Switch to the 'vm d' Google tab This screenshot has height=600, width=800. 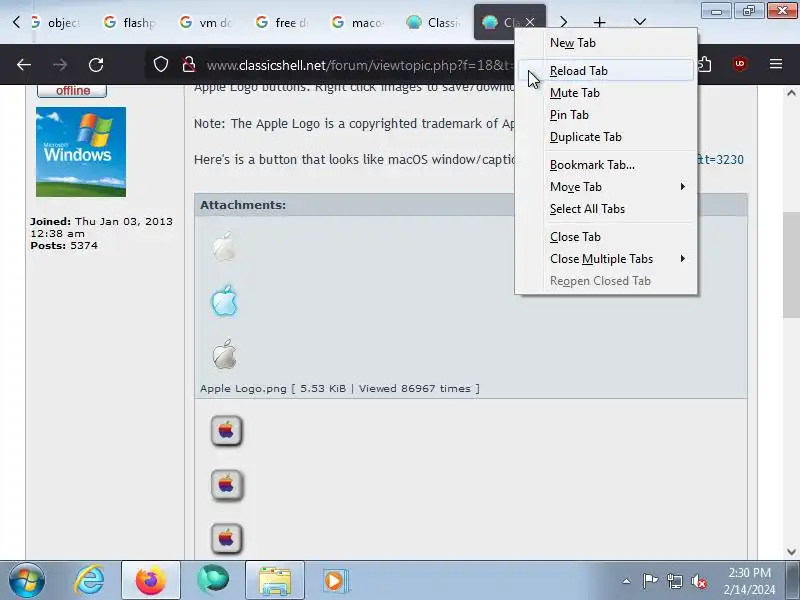(206, 22)
